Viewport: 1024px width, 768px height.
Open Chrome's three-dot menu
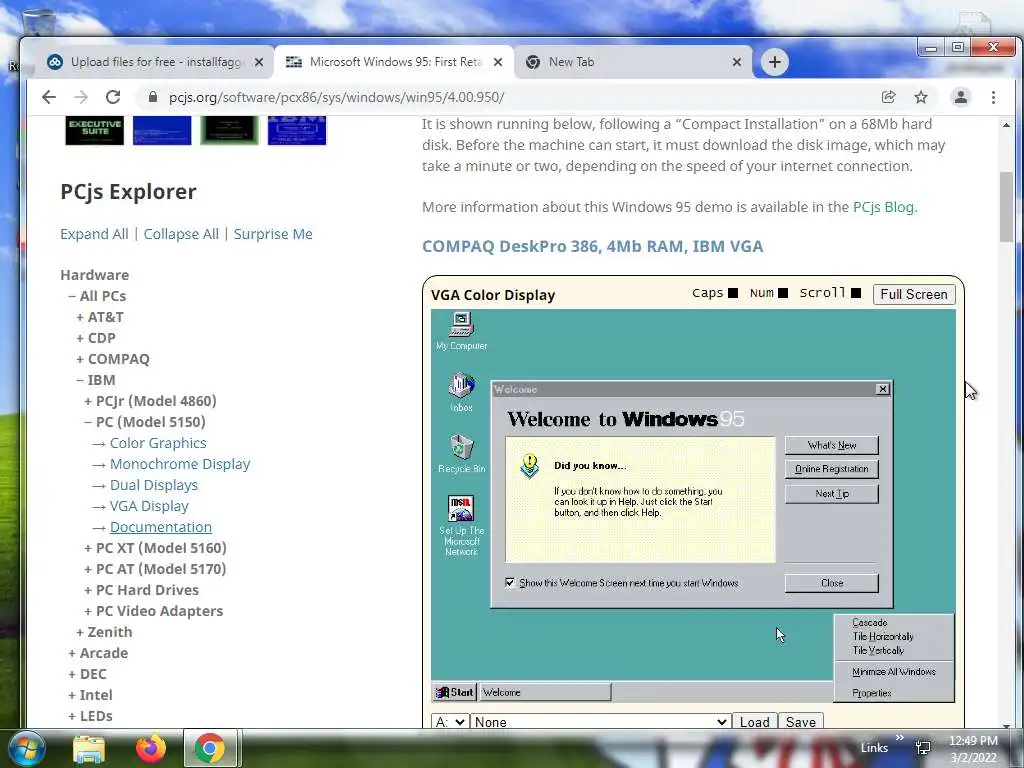tap(993, 97)
